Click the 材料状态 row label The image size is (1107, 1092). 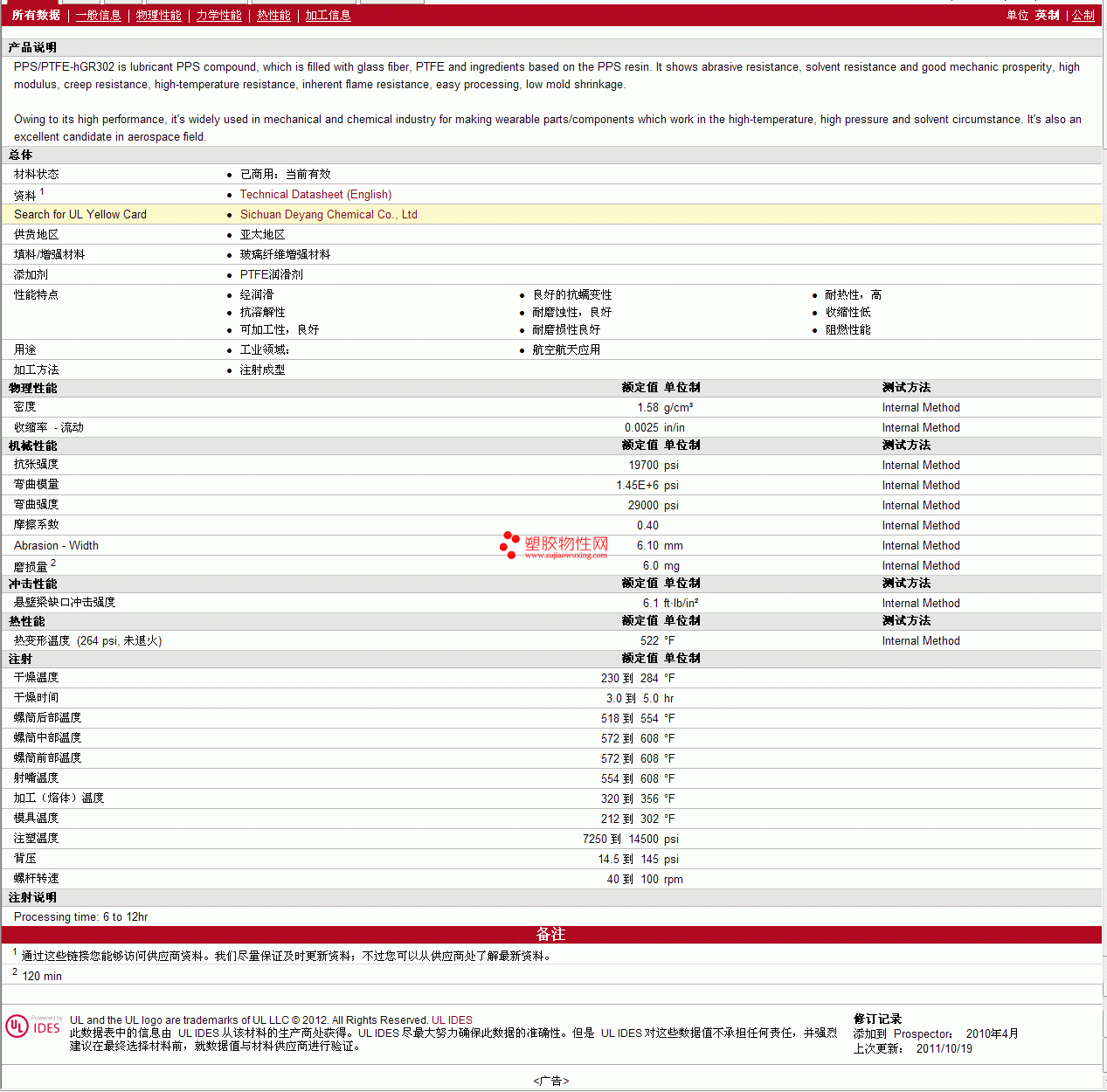coord(37,175)
